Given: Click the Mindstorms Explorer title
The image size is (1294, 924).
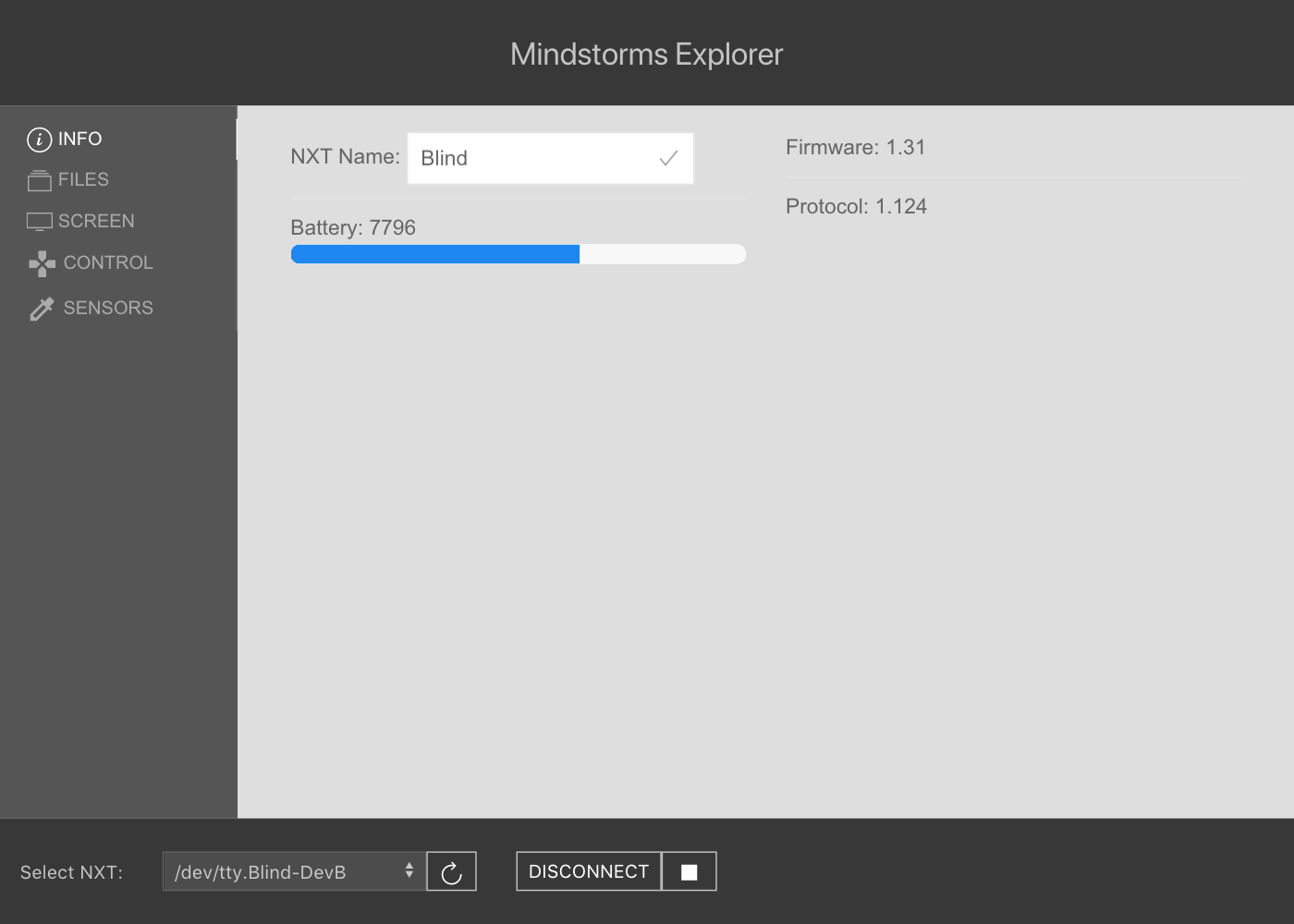Looking at the screenshot, I should pyautogui.click(x=647, y=54).
